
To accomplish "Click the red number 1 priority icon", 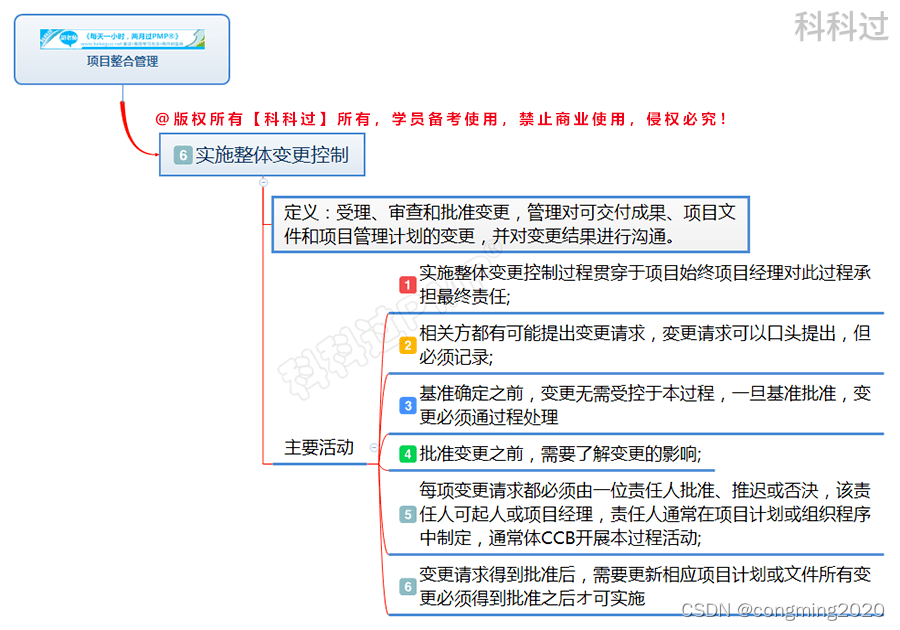I will (x=408, y=285).
